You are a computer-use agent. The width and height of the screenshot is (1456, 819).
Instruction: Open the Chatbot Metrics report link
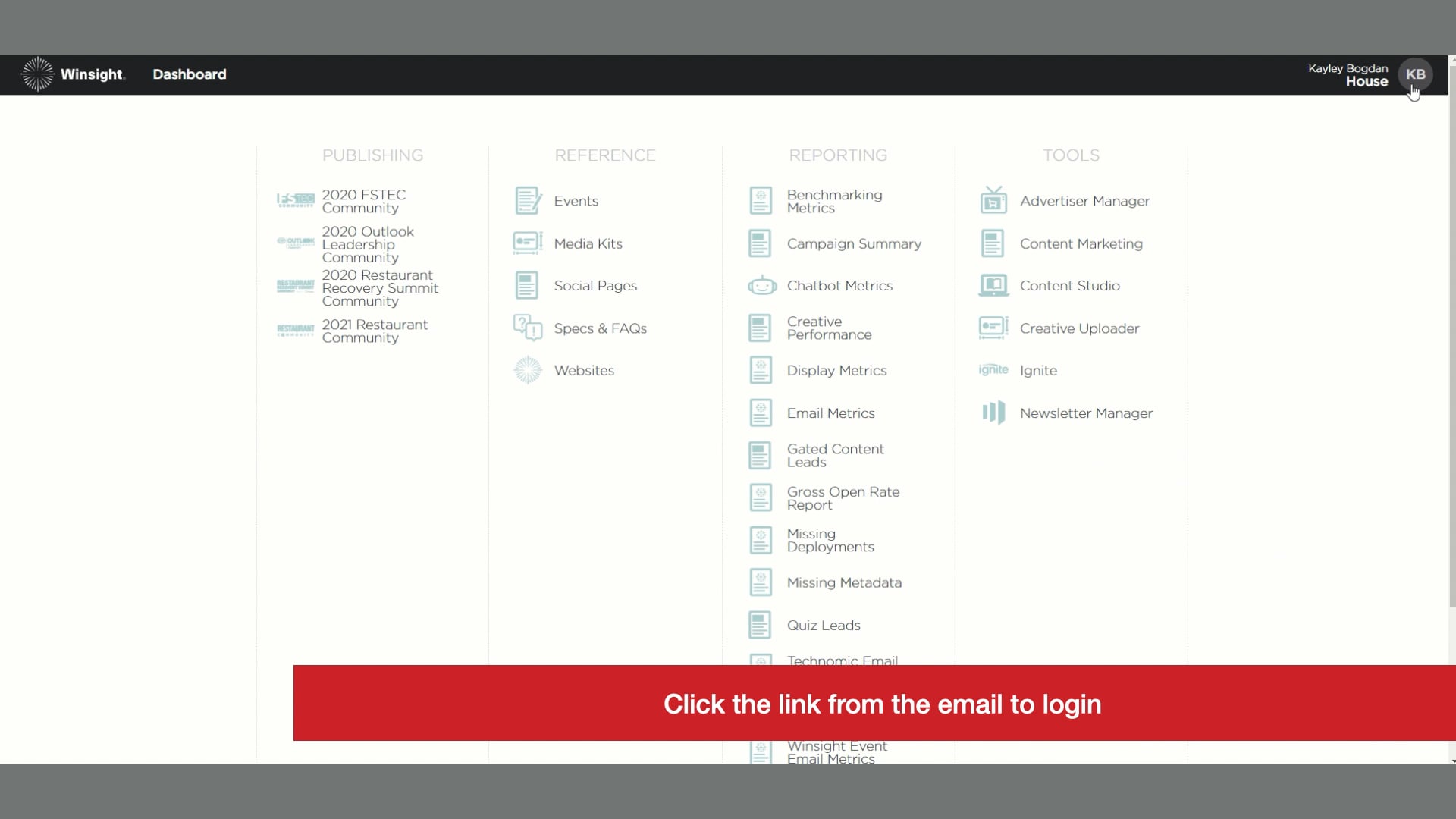click(839, 286)
